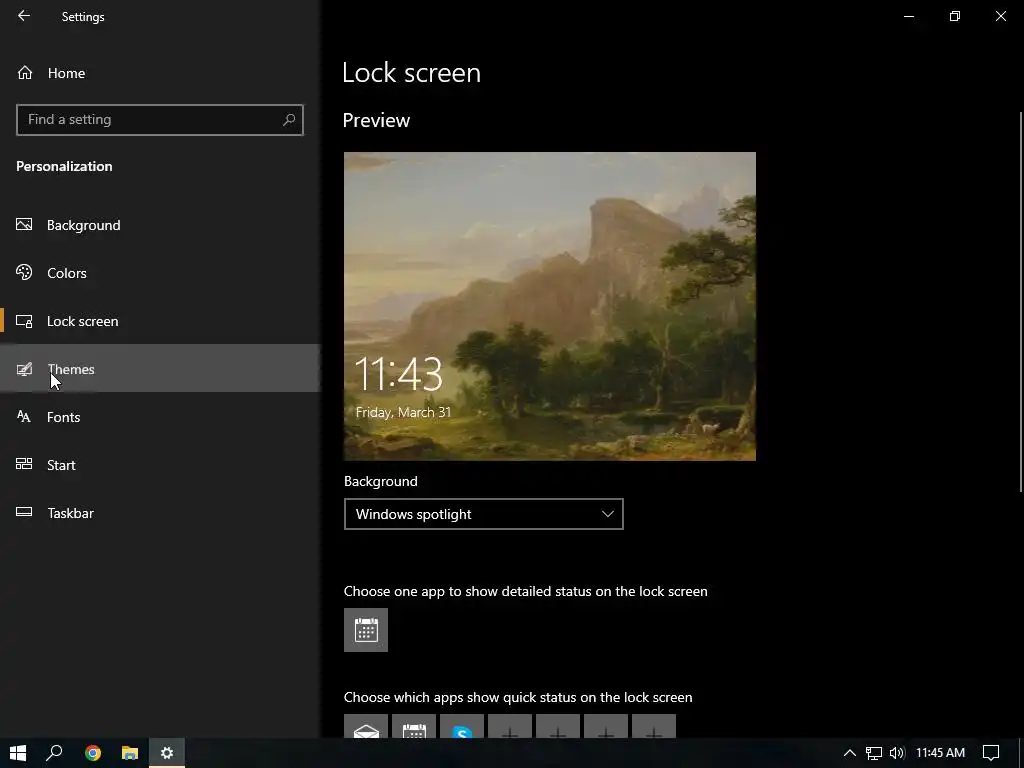
Task: Click the Mail quick status app tile
Action: tap(366, 726)
